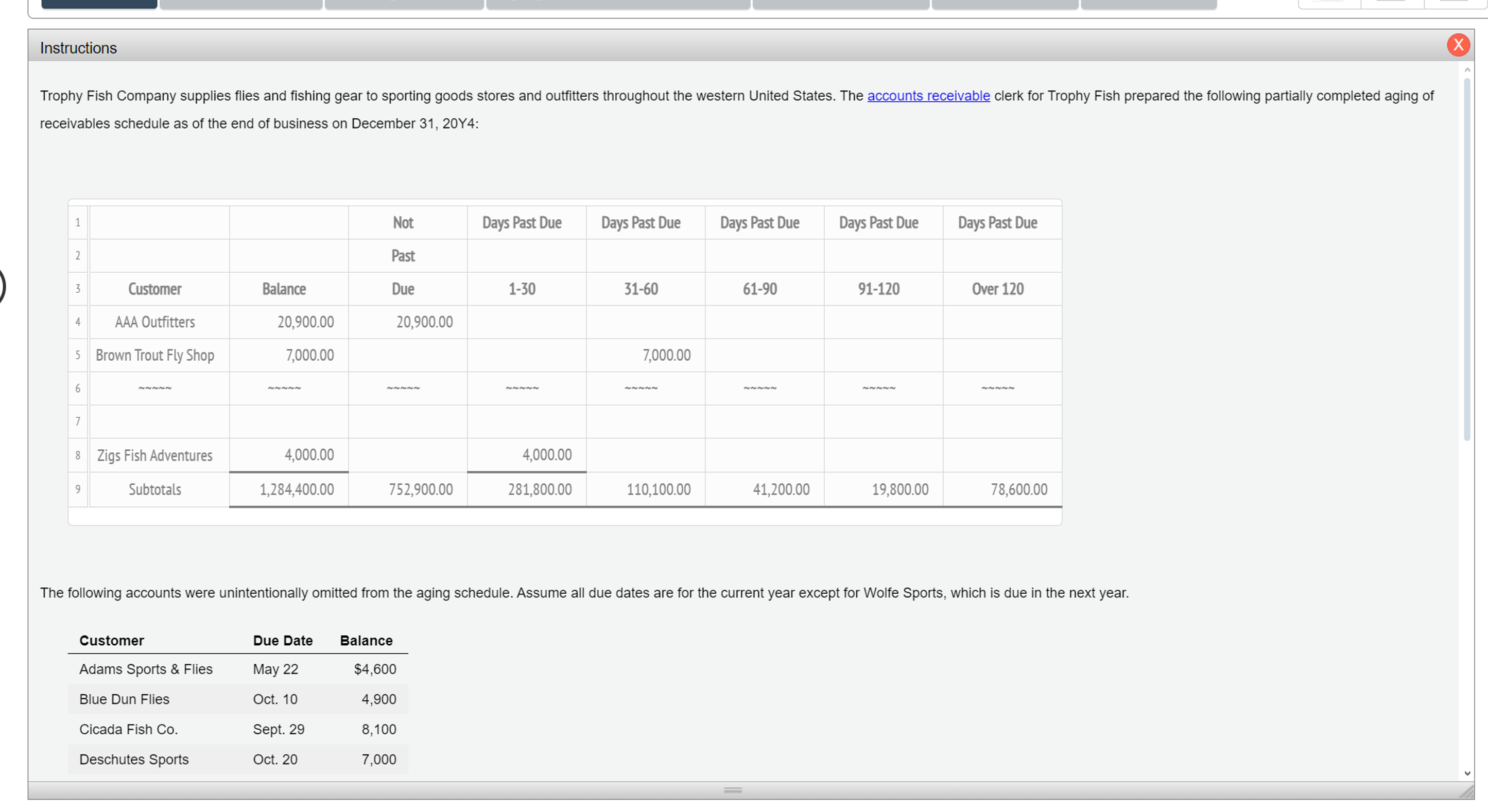
Task: Select the Subtotals balance 1,284,400.00 cell
Action: (297, 489)
